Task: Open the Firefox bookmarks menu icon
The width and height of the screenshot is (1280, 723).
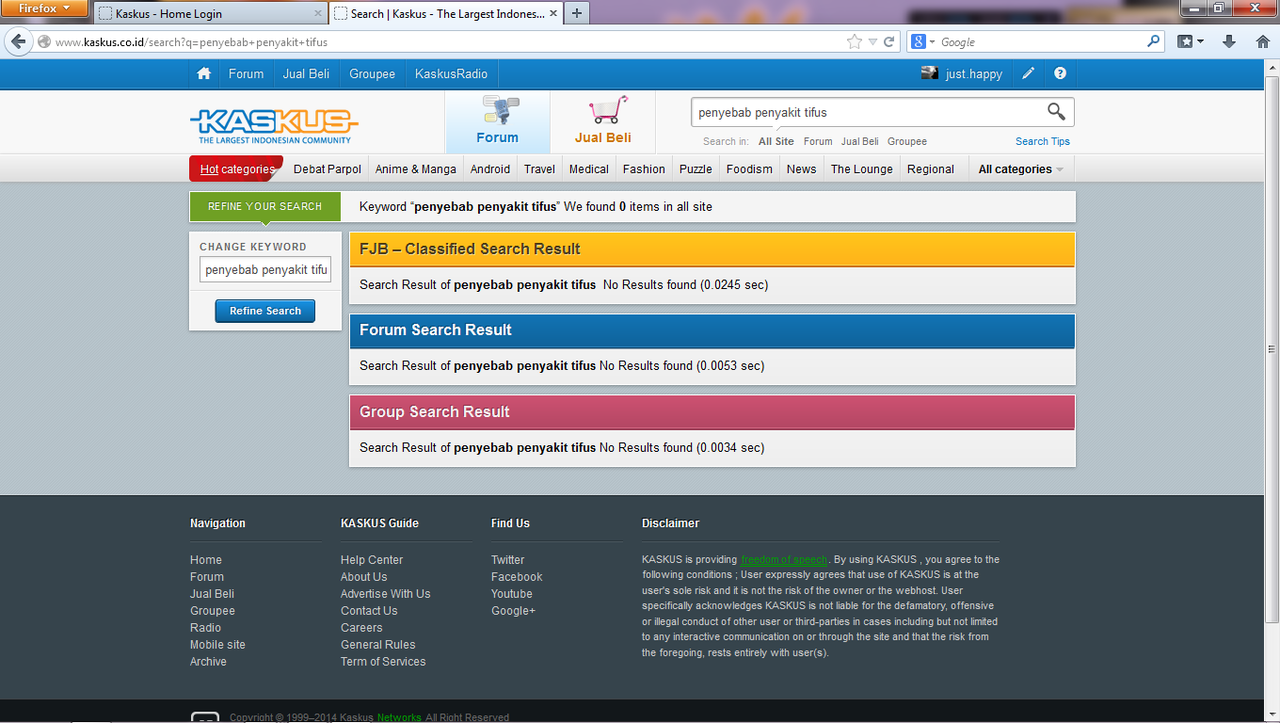Action: point(1190,42)
